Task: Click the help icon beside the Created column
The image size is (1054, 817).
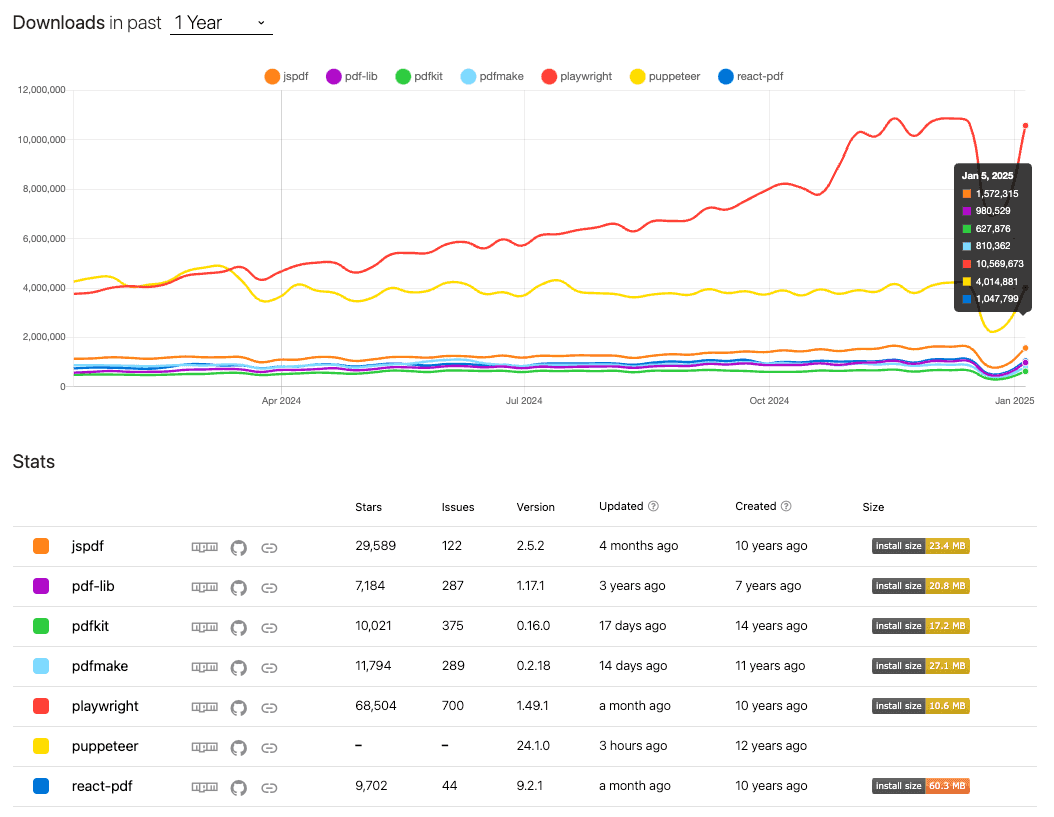Action: (787, 506)
